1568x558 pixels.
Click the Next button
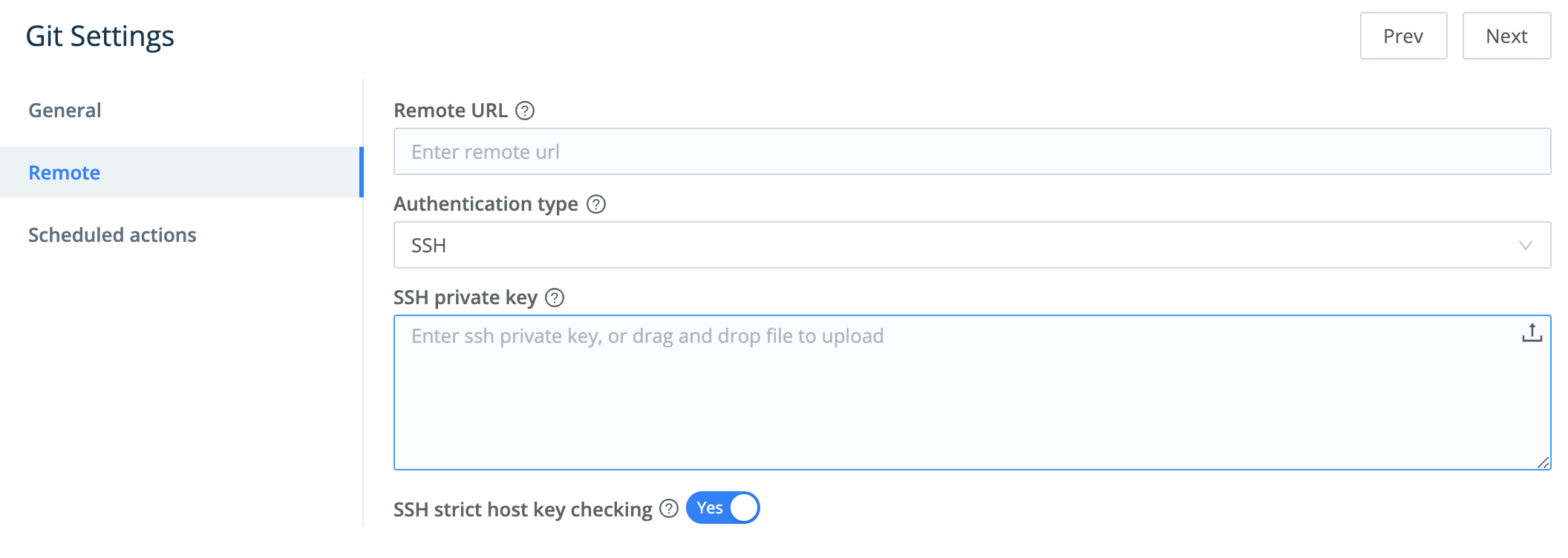1506,36
